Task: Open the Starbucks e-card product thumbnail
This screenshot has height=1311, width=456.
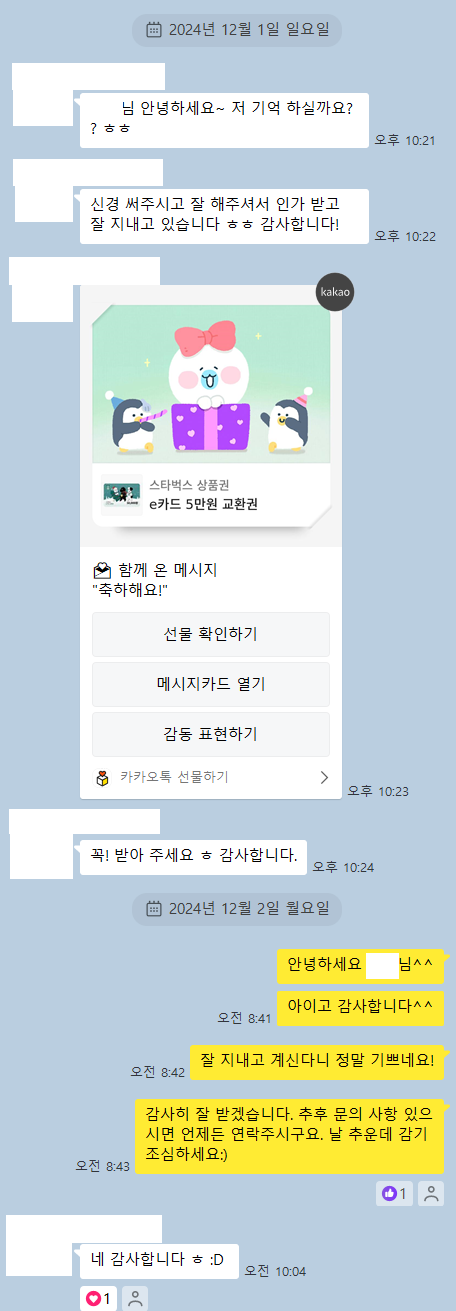Action: tap(122, 494)
